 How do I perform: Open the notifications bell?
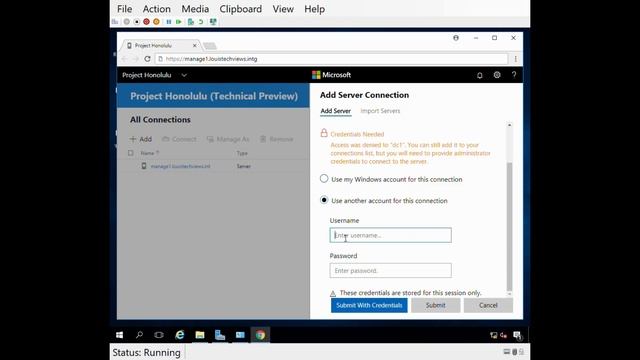(x=480, y=75)
